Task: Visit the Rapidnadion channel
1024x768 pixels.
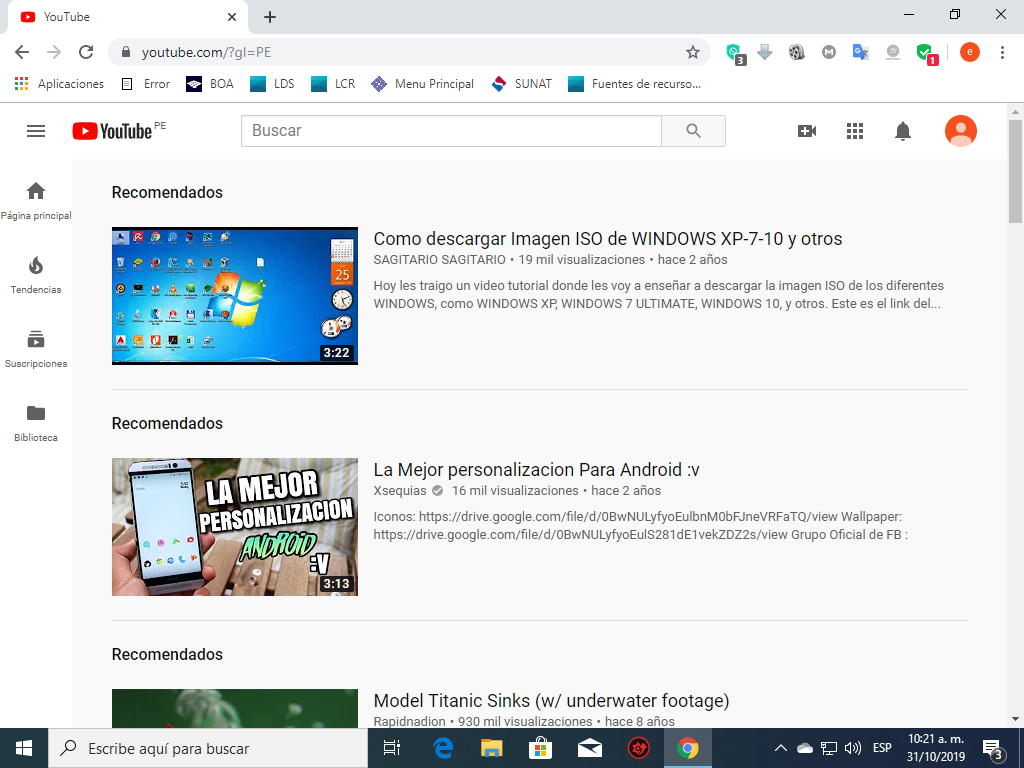Action: tap(409, 722)
